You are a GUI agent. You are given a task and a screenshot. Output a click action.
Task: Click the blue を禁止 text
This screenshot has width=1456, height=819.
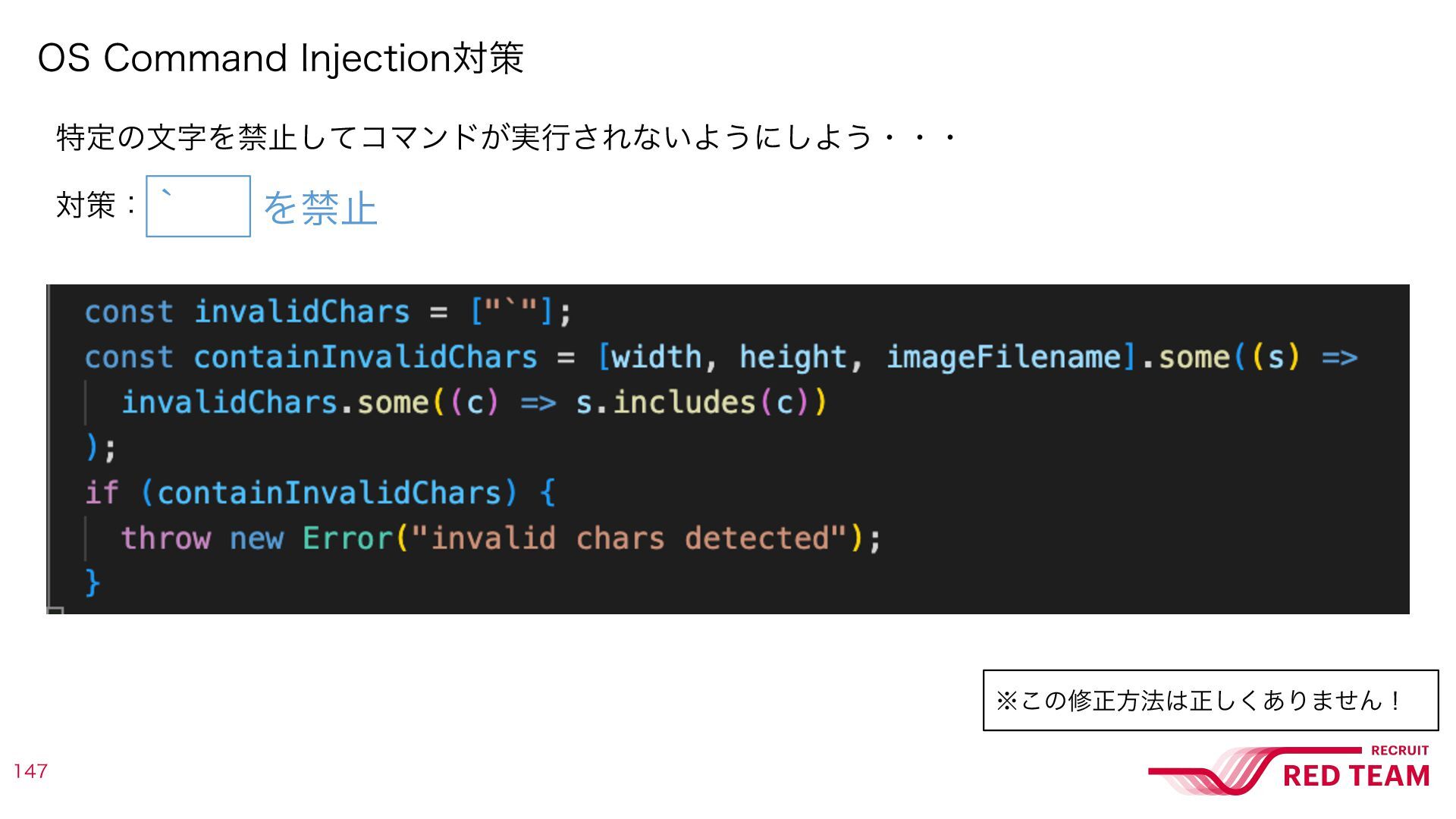coord(320,208)
